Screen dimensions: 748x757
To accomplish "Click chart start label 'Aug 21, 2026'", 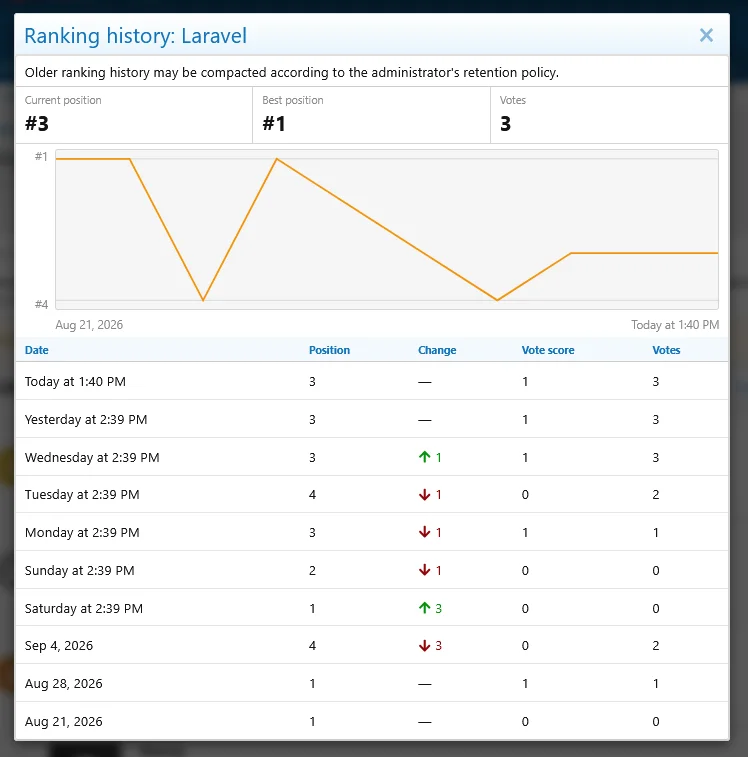I will coord(89,324).
